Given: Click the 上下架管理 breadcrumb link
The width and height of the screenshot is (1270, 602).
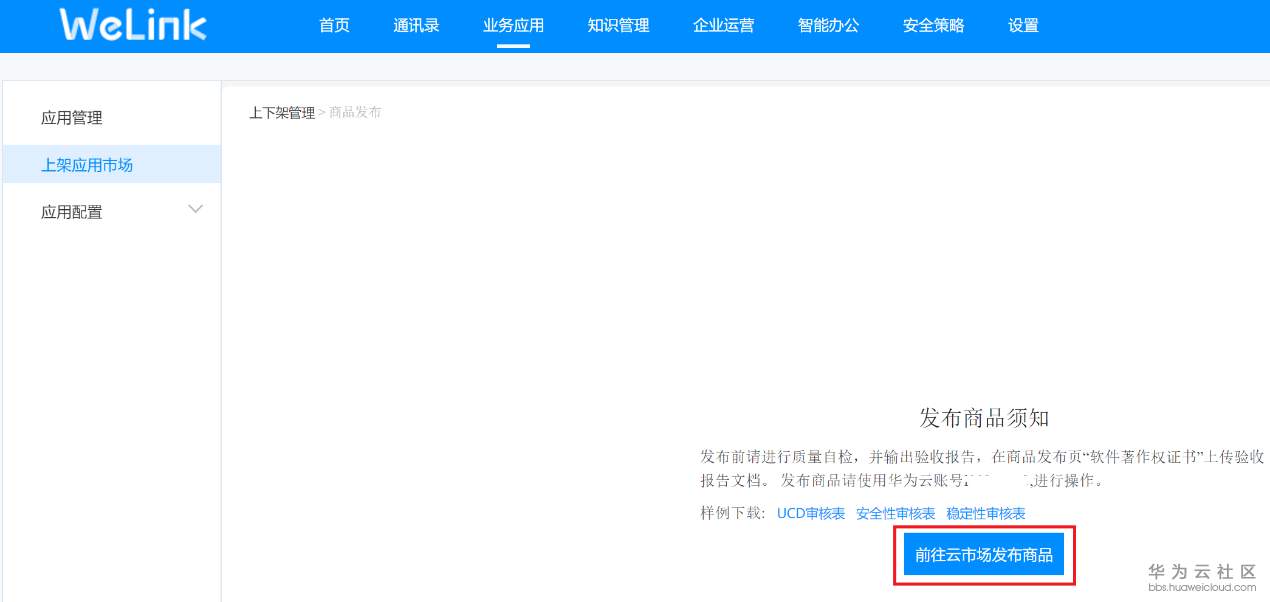Looking at the screenshot, I should (x=281, y=113).
